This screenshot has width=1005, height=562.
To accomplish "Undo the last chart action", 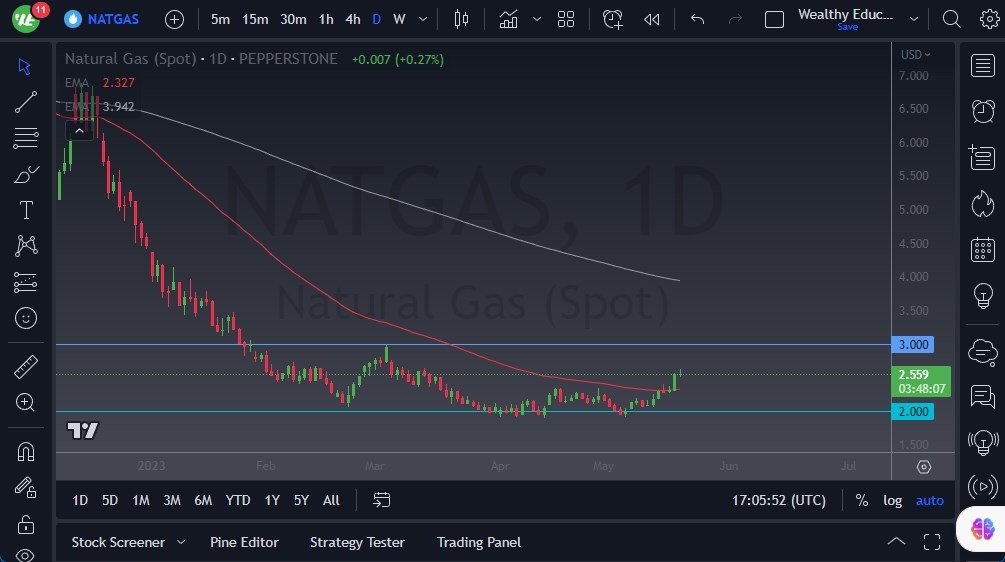I will click(697, 19).
